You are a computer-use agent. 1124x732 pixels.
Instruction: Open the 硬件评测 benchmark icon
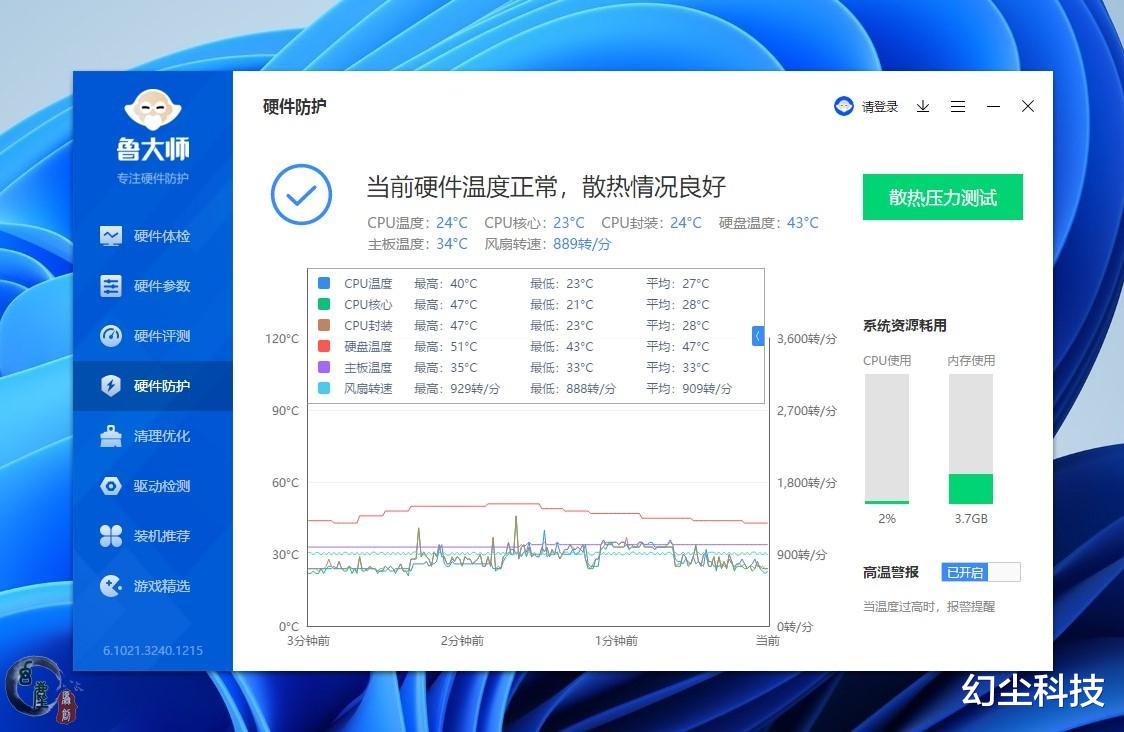click(113, 335)
